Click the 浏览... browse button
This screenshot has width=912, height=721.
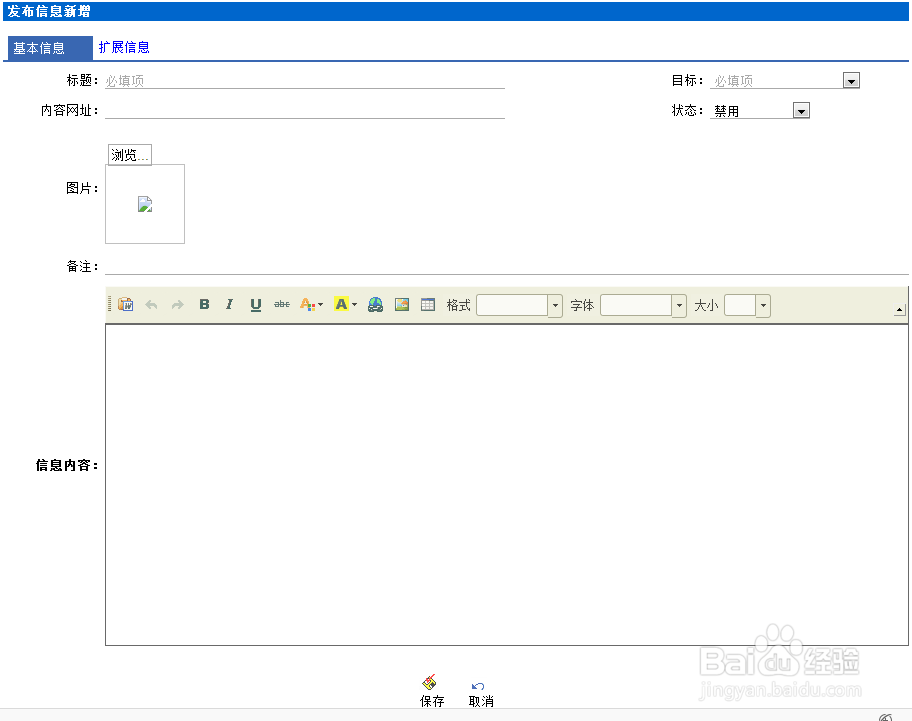[x=130, y=155]
